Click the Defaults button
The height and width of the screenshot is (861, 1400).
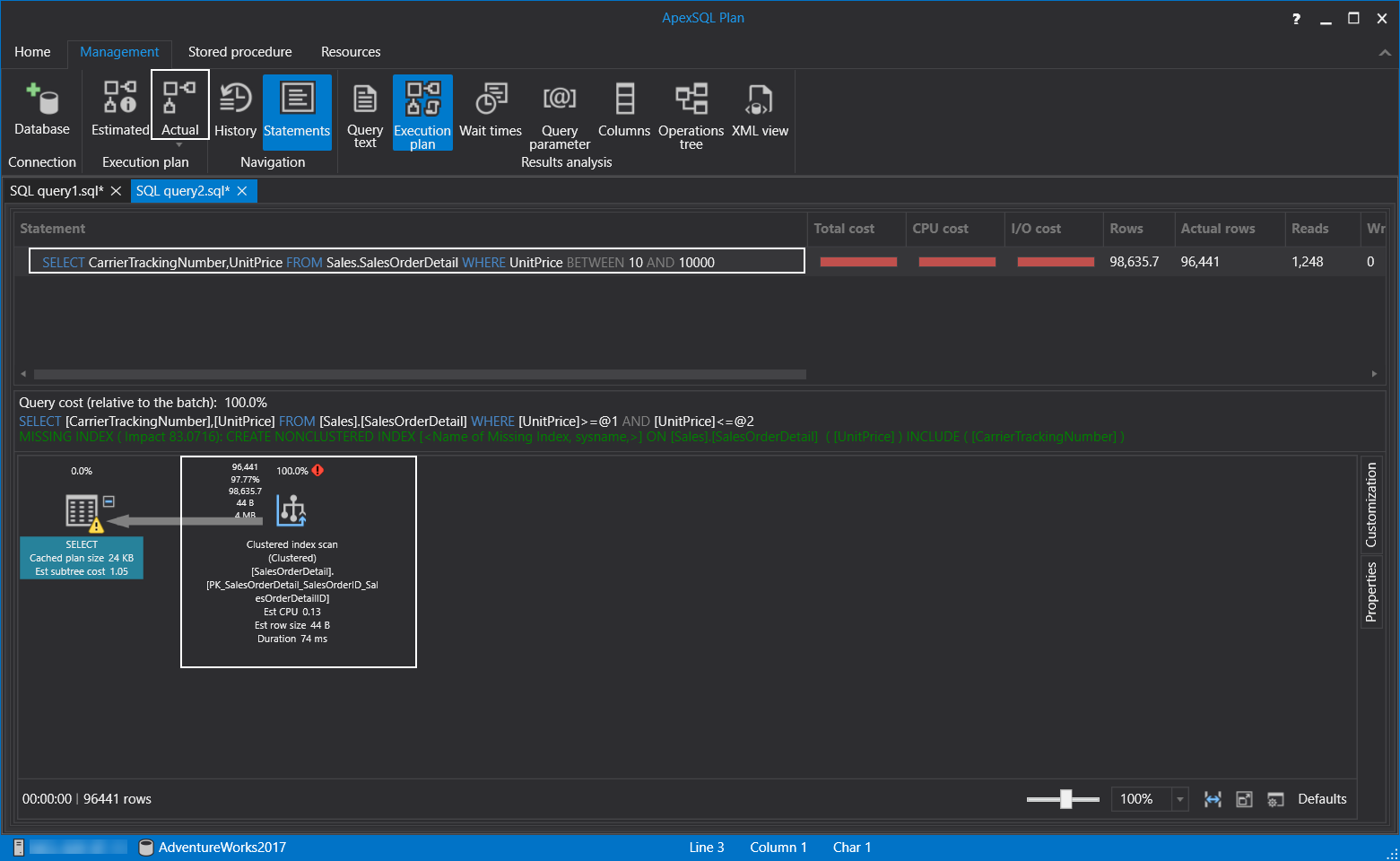tap(1321, 799)
